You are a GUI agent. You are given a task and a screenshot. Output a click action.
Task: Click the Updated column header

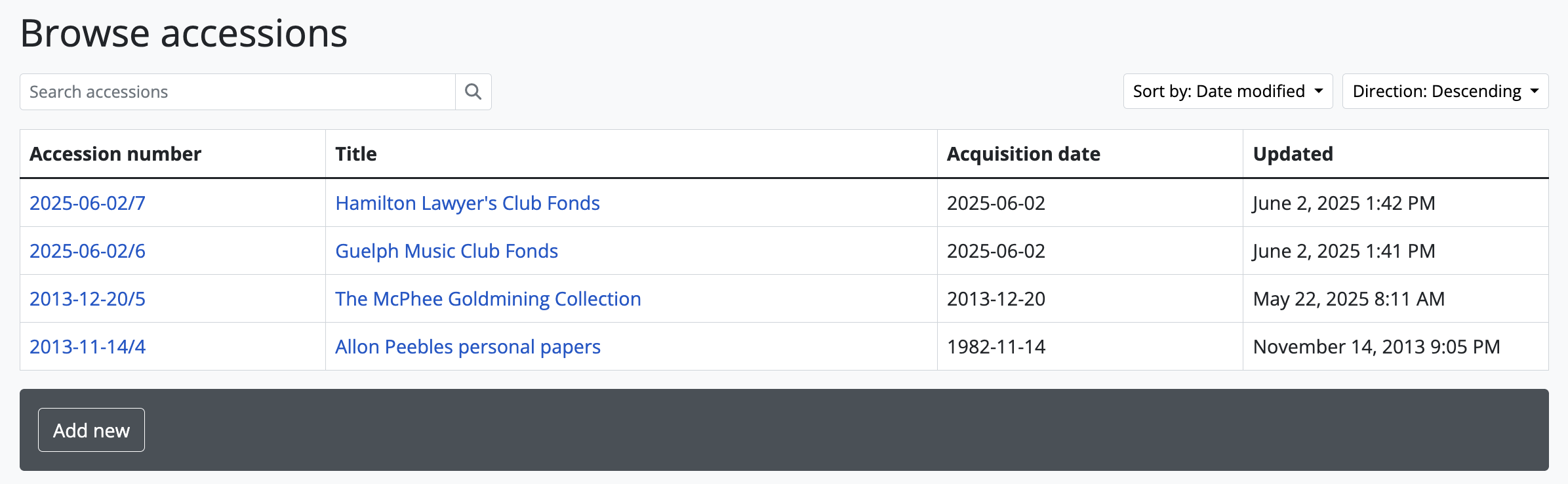[x=1293, y=154]
